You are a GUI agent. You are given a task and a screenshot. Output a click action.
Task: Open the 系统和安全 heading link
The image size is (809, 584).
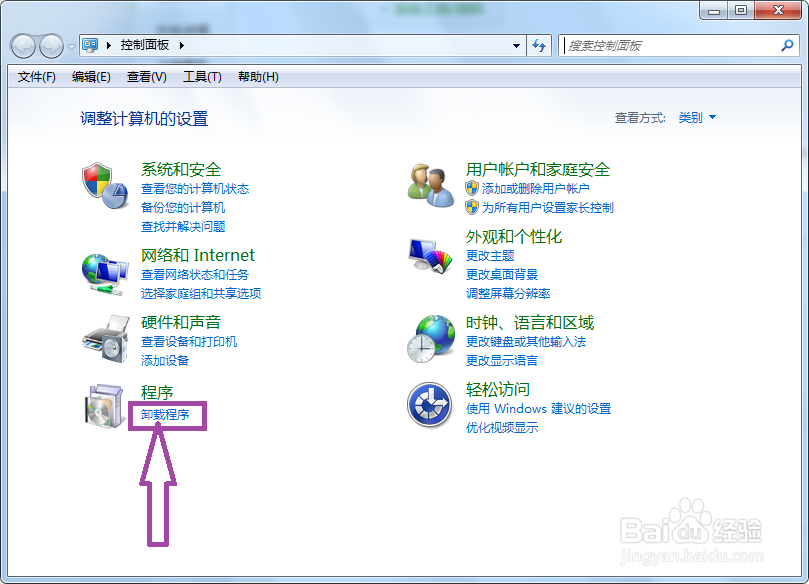click(181, 169)
